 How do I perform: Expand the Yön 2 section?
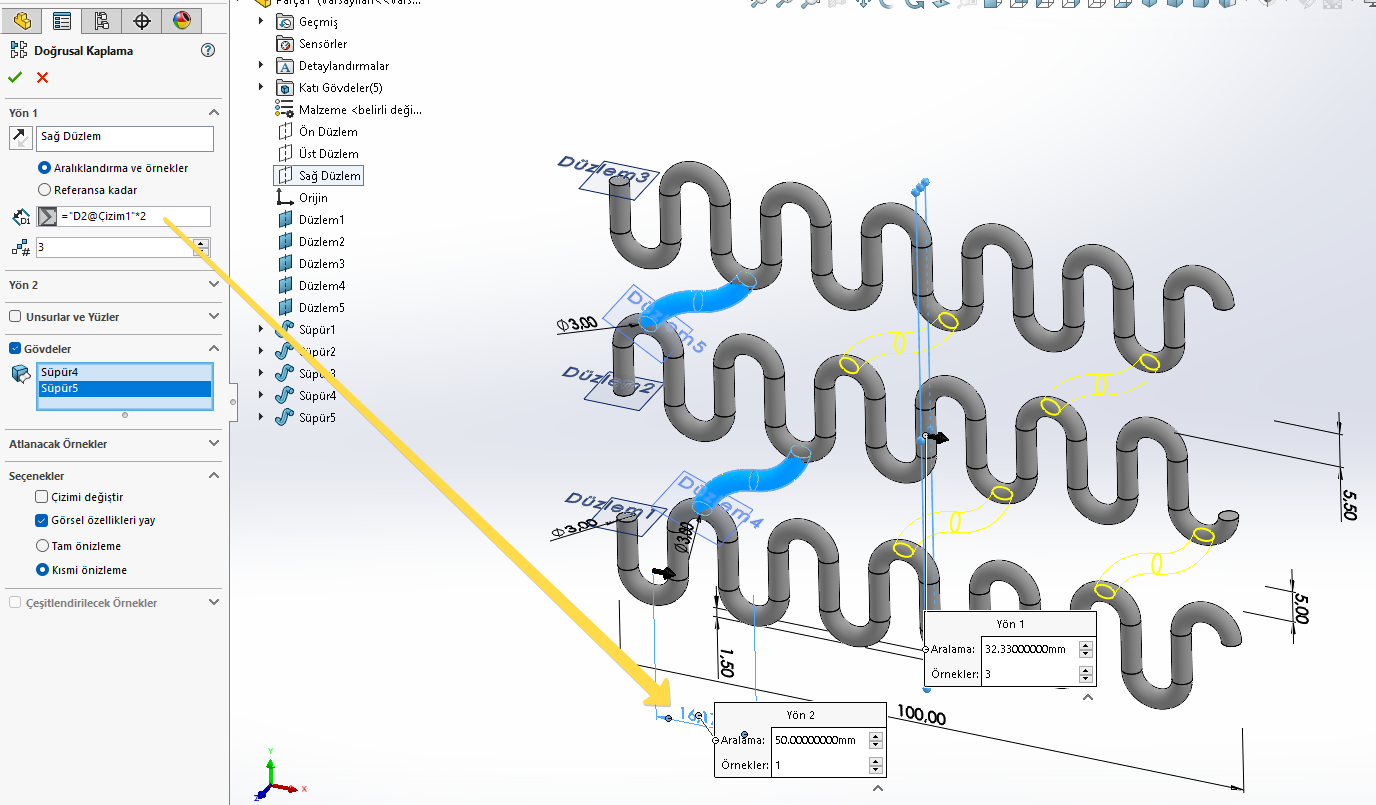213,285
